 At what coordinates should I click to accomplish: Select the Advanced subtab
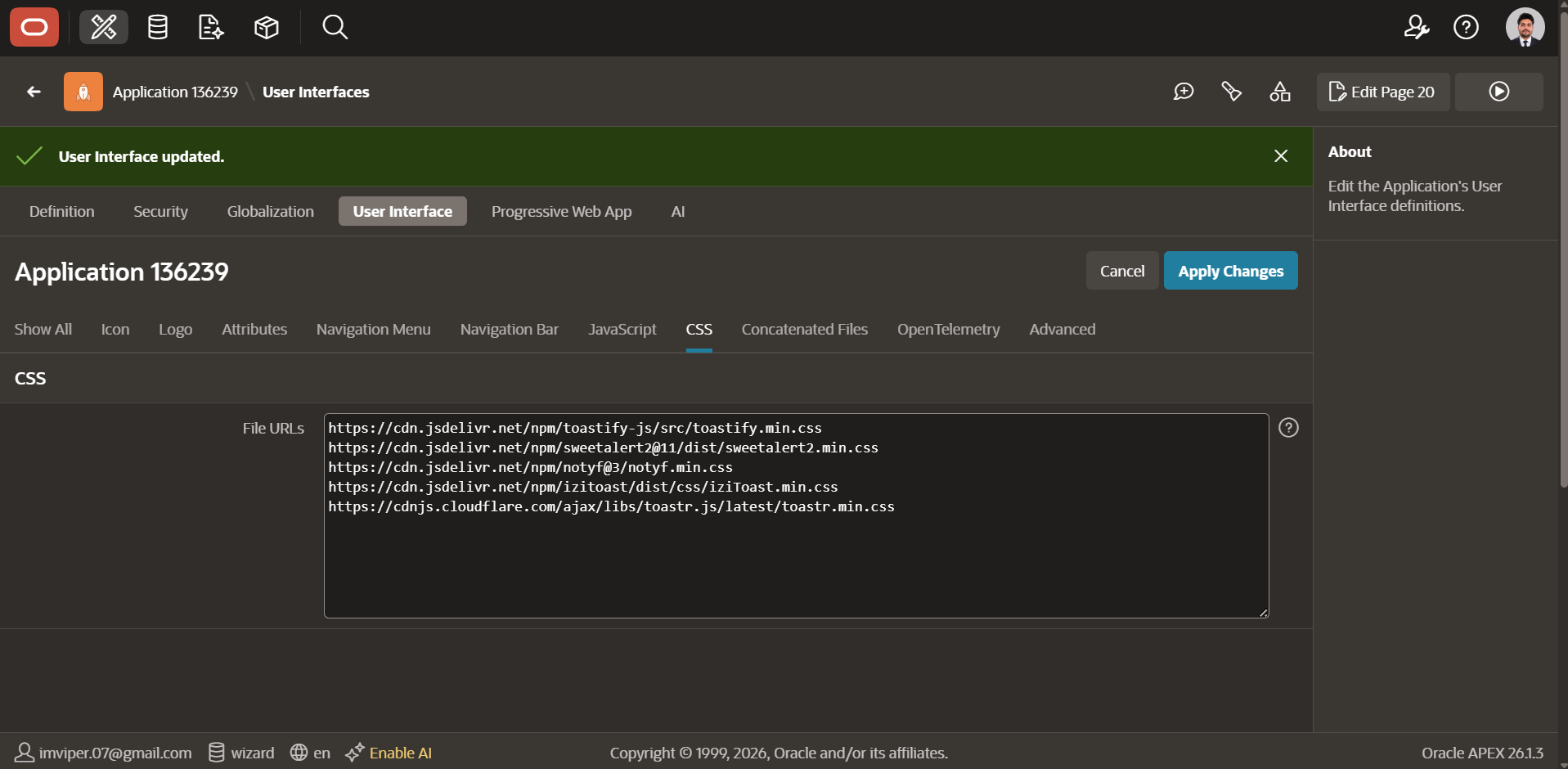pyautogui.click(x=1063, y=329)
